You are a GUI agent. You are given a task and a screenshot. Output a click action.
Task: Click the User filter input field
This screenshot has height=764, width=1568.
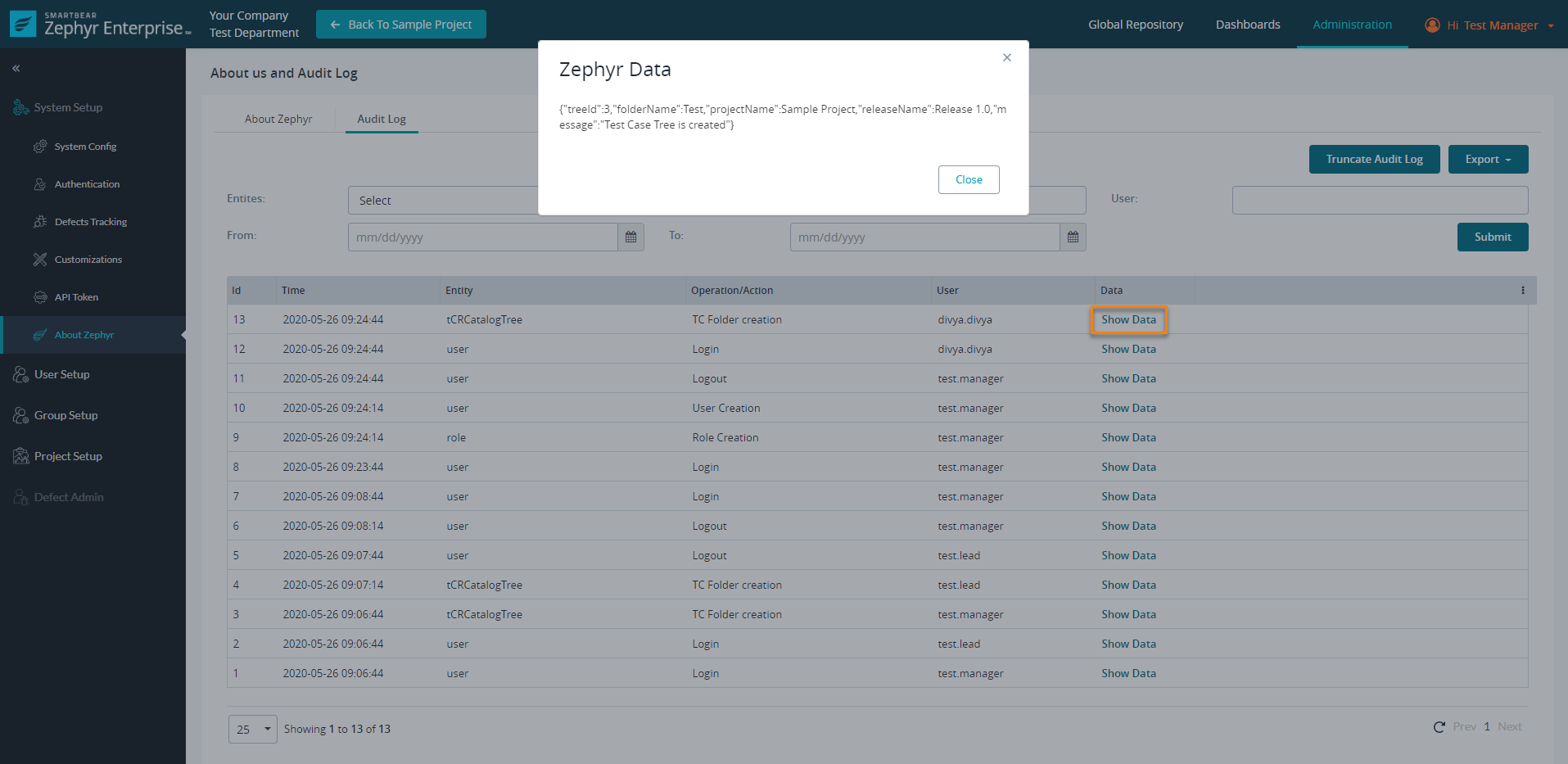click(1380, 201)
